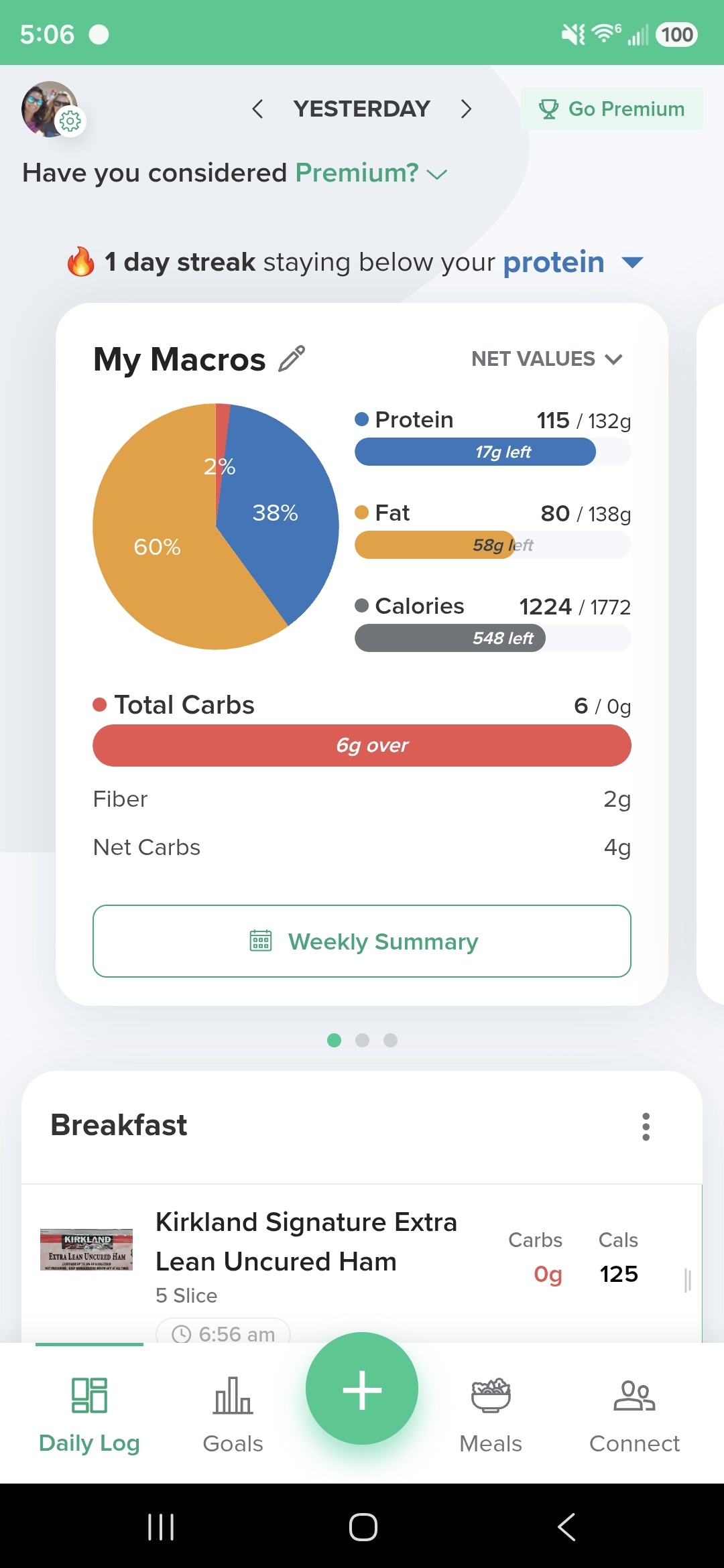Open the NET VALUES dropdown
The image size is (724, 1568).
coord(547,359)
